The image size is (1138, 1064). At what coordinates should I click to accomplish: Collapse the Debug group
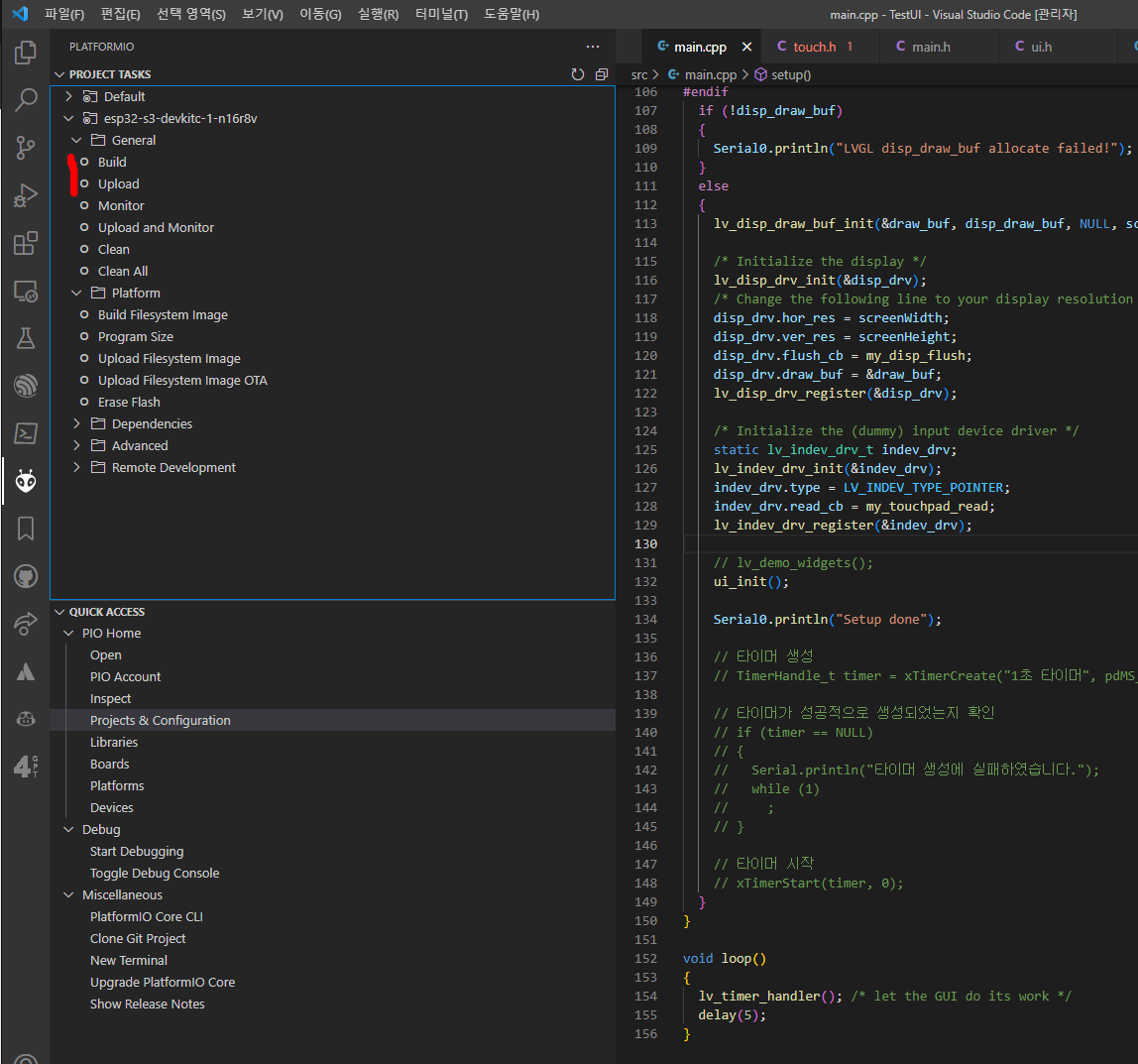tap(69, 829)
